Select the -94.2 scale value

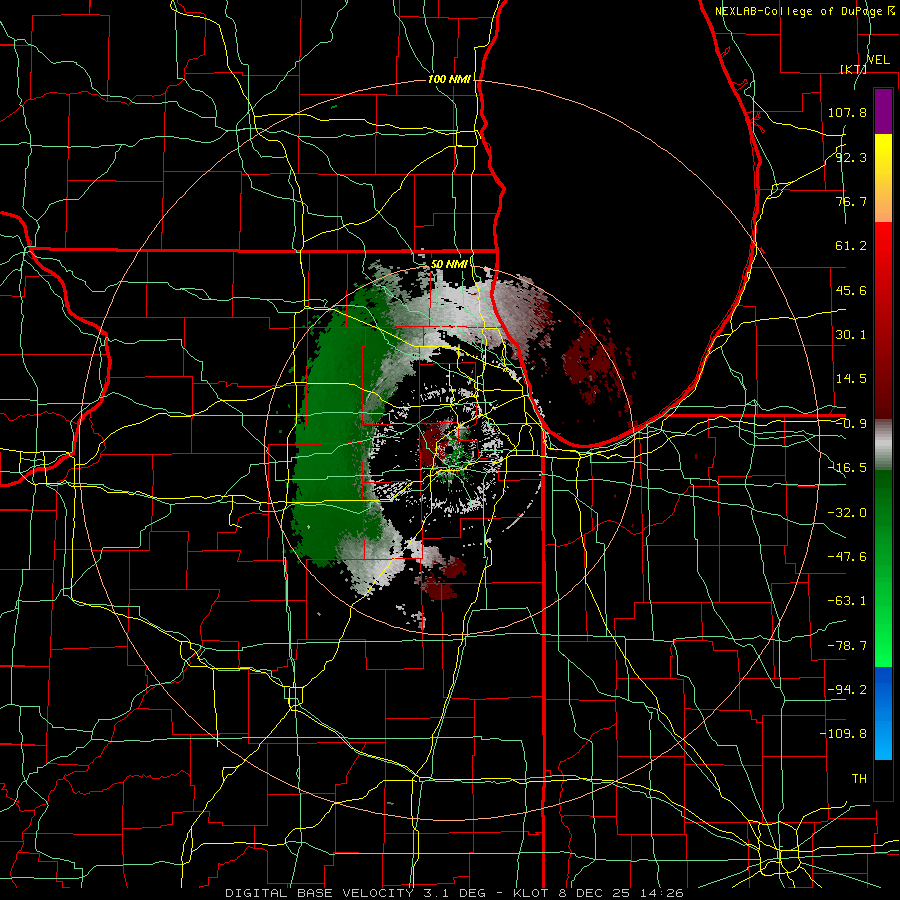pos(847,689)
